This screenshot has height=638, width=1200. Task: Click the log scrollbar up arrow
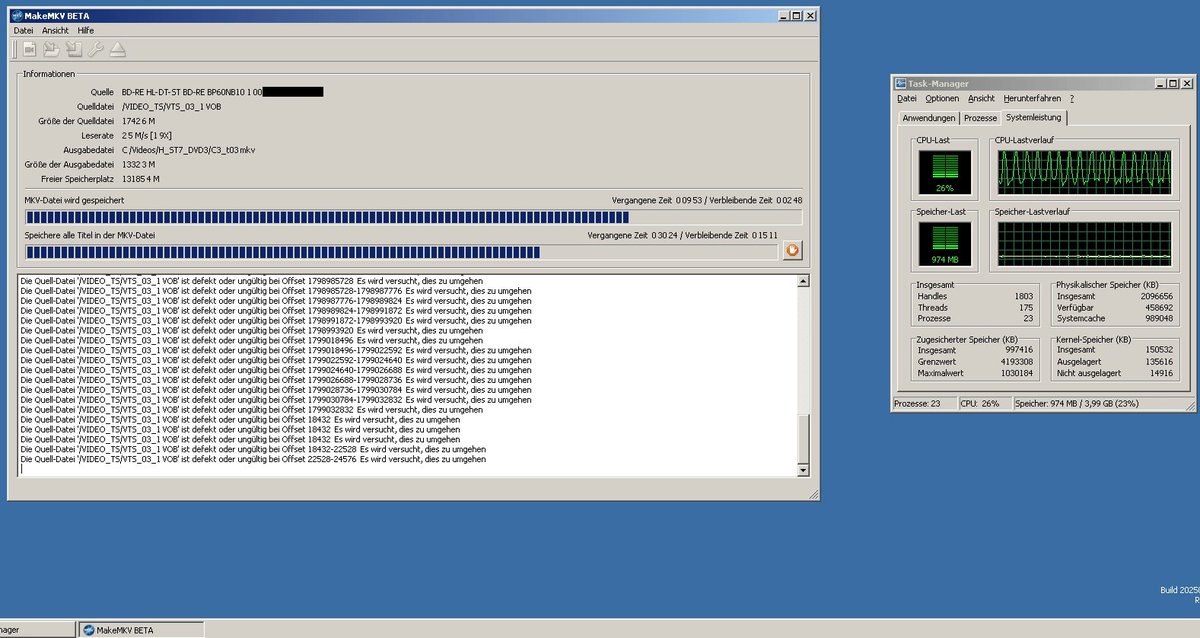[x=802, y=282]
